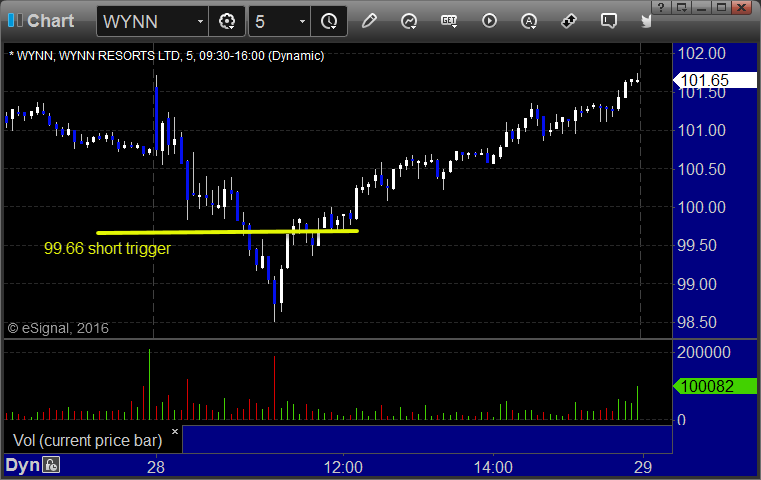This screenshot has width=761, height=480.
Task: Click the pin link toolbar icon
Action: click(x=569, y=21)
